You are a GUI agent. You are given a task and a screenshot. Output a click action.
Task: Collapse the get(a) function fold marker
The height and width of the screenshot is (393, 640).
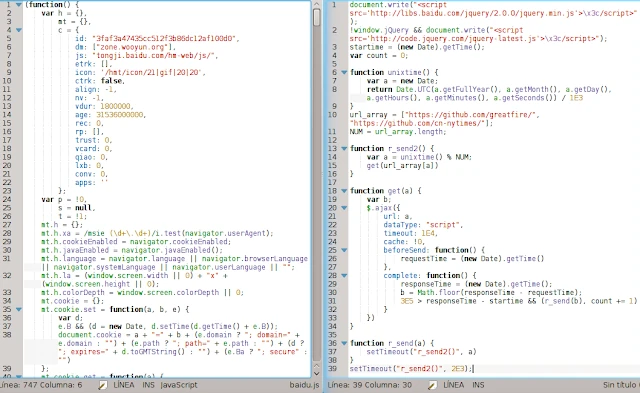click(x=344, y=191)
